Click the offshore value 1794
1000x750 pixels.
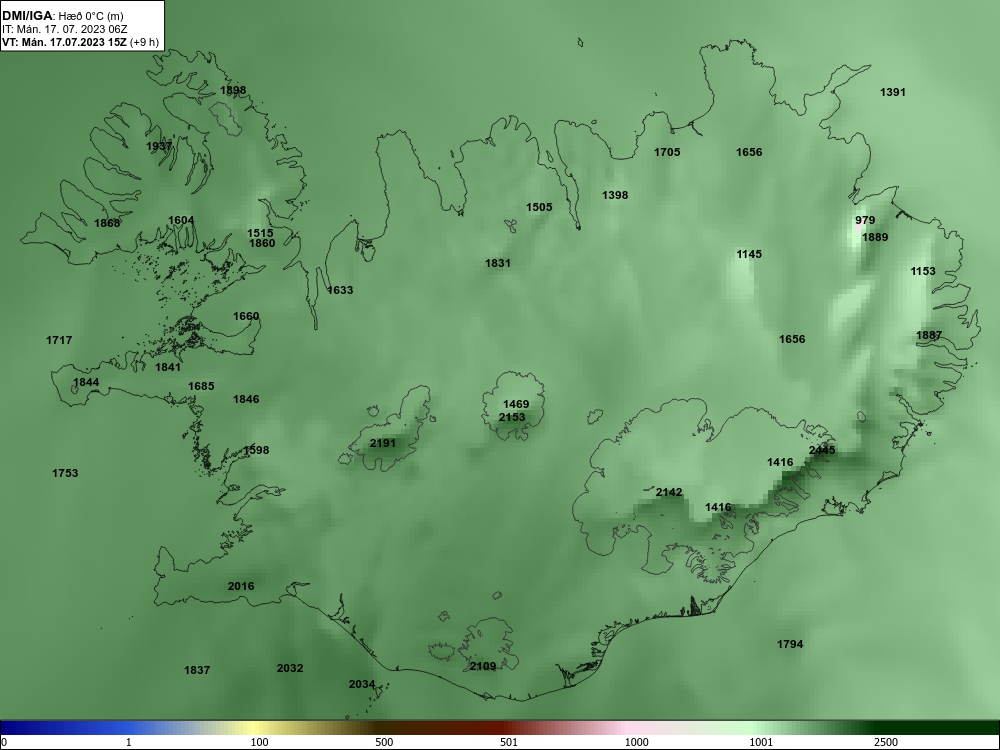tap(790, 644)
